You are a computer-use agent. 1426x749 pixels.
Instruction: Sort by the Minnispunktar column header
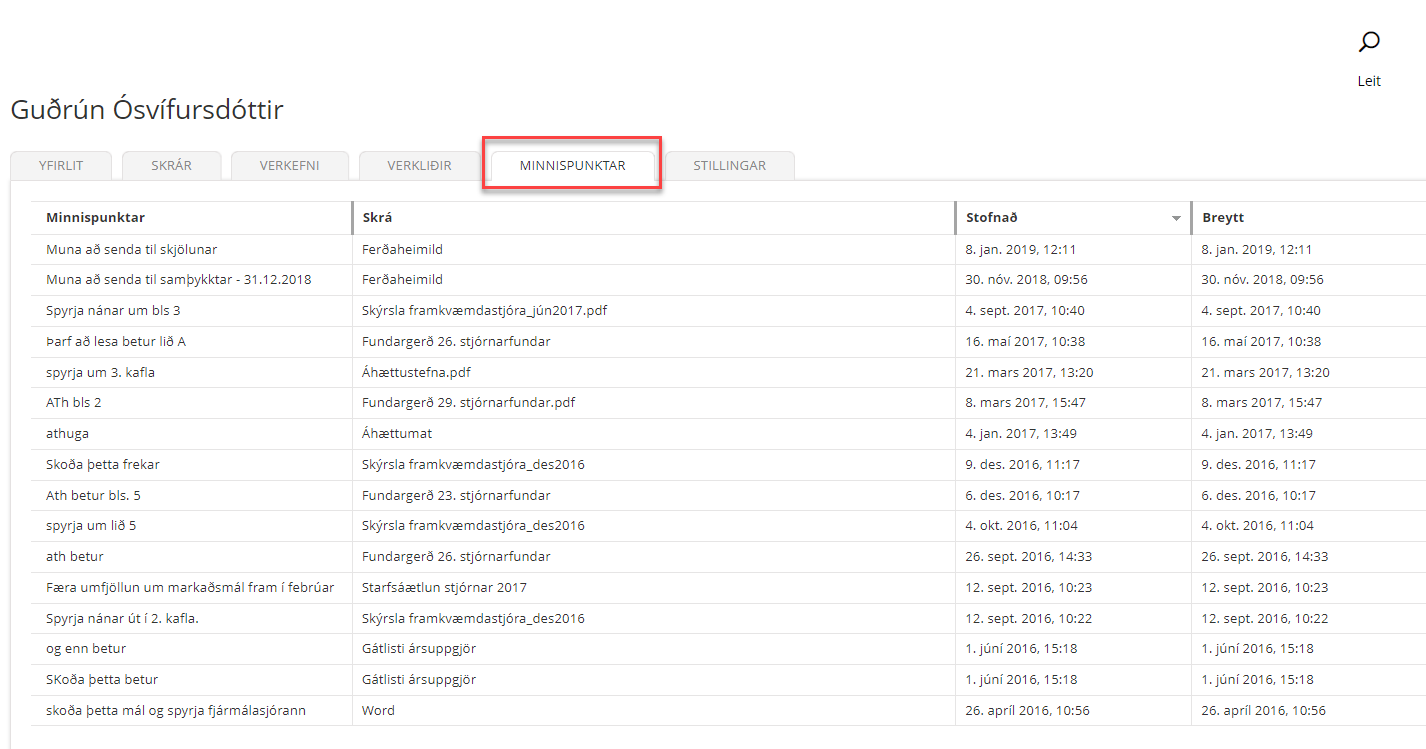(96, 218)
